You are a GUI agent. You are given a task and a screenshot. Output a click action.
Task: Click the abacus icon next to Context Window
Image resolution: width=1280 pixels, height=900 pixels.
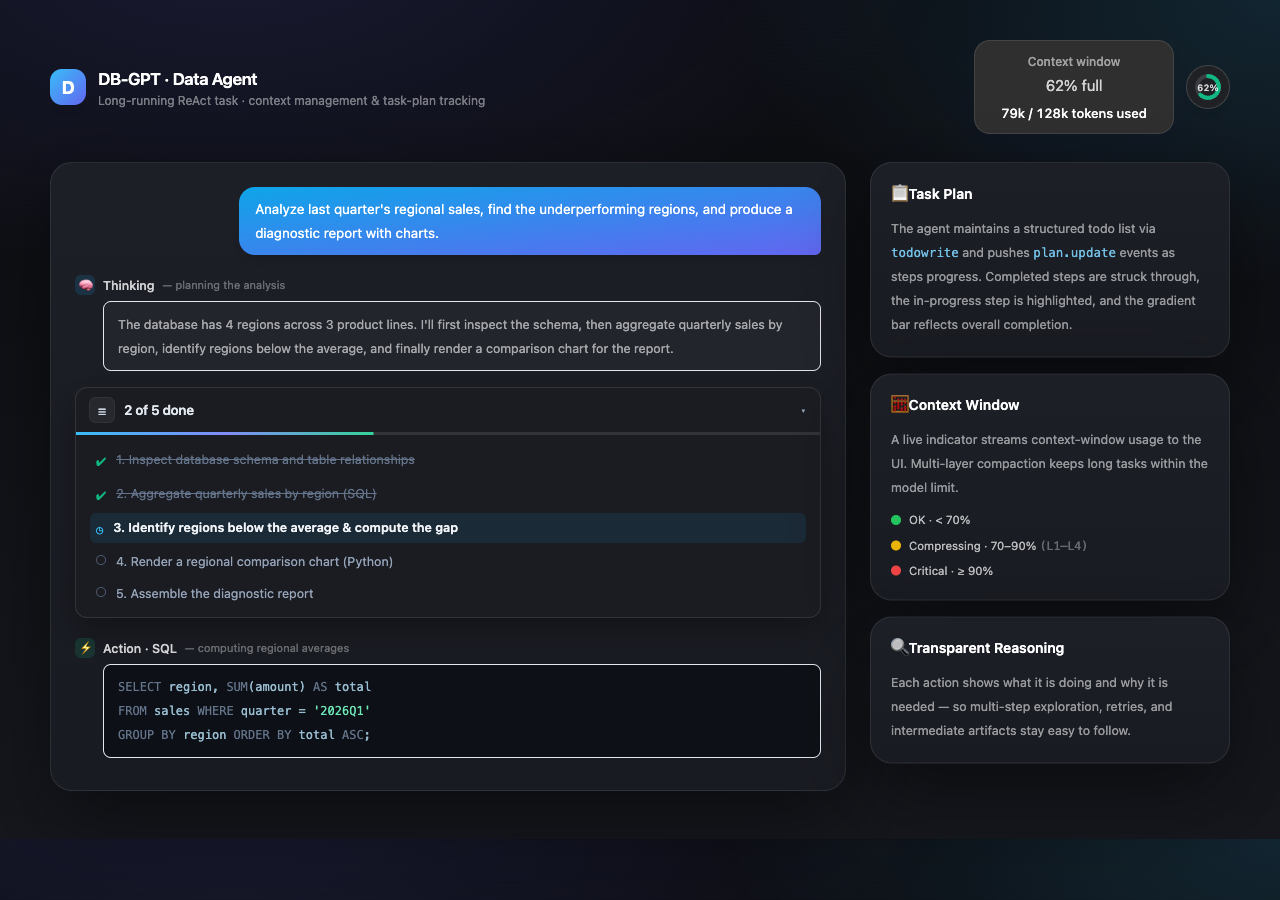(x=899, y=404)
